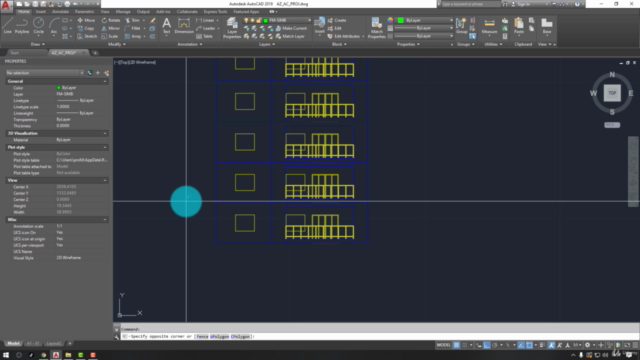Image resolution: width=640 pixels, height=360 pixels.
Task: Select the Trim tool
Action: click(x=132, y=20)
